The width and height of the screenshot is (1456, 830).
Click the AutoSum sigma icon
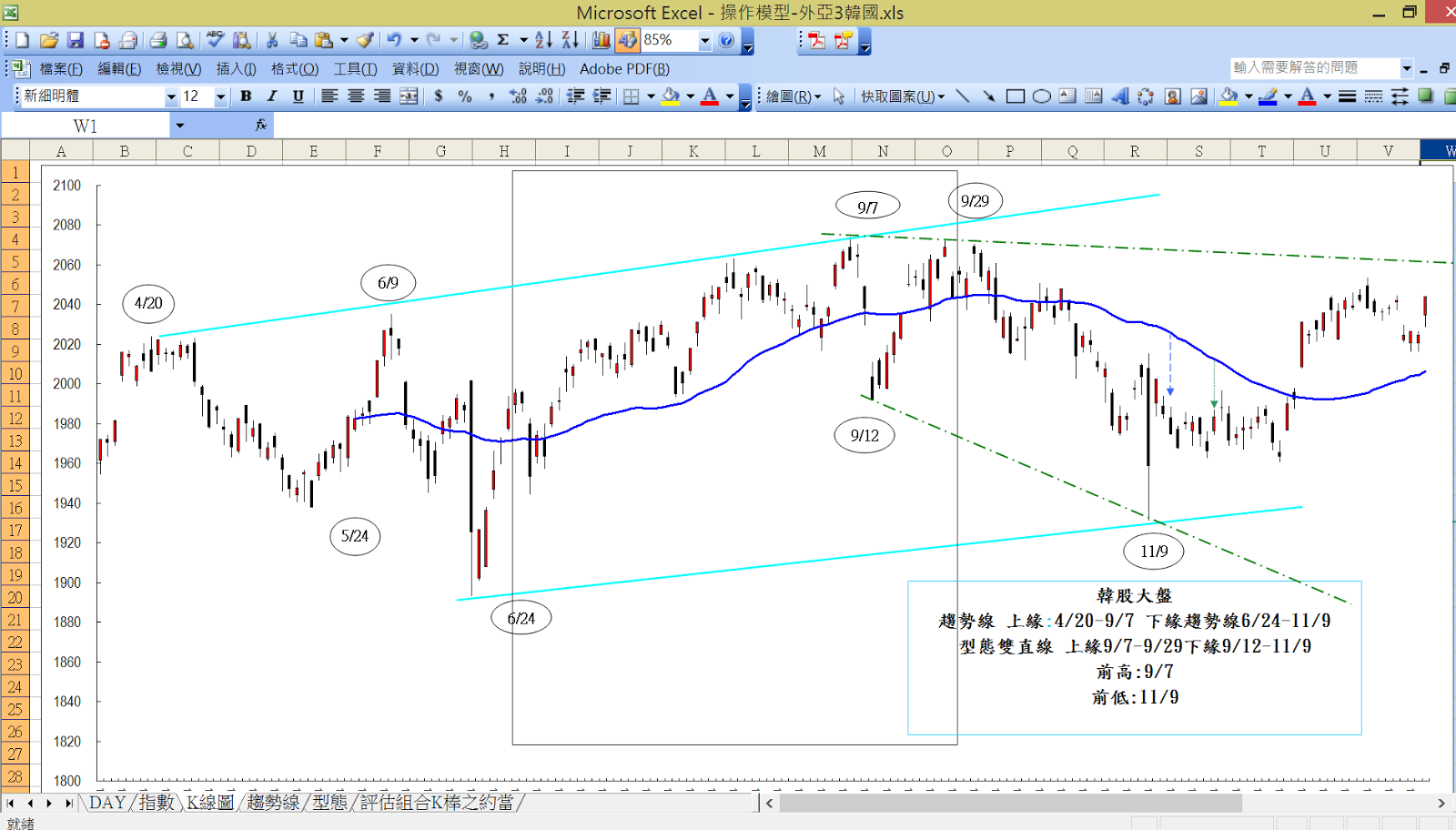[503, 40]
